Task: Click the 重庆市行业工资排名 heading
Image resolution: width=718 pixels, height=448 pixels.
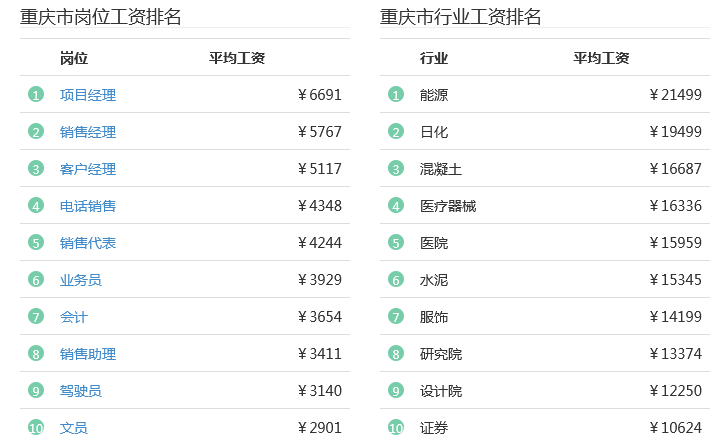Action: coord(460,17)
